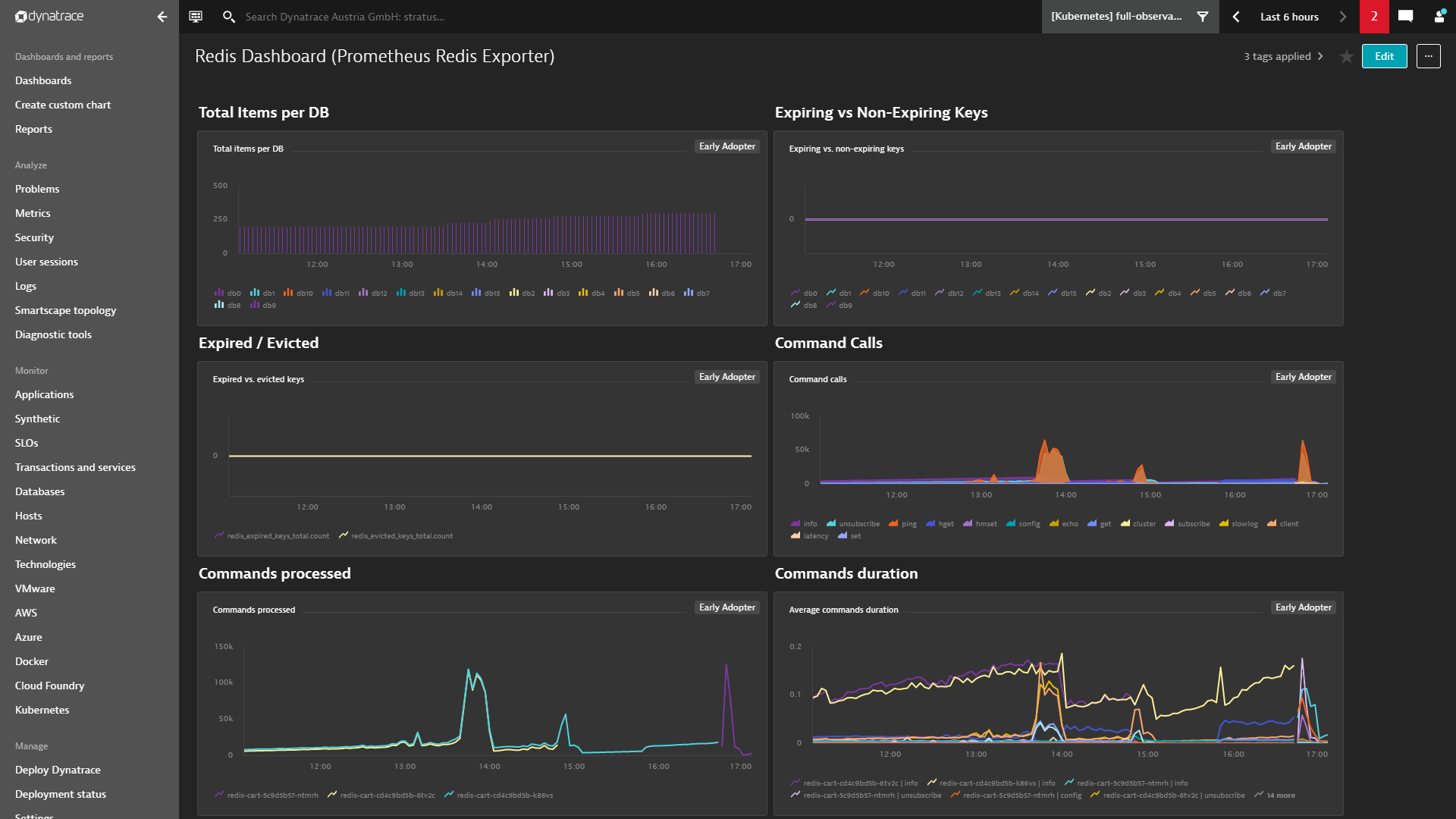Select Analyze section Problems menu item
Viewport: 1456px width, 819px height.
(37, 188)
